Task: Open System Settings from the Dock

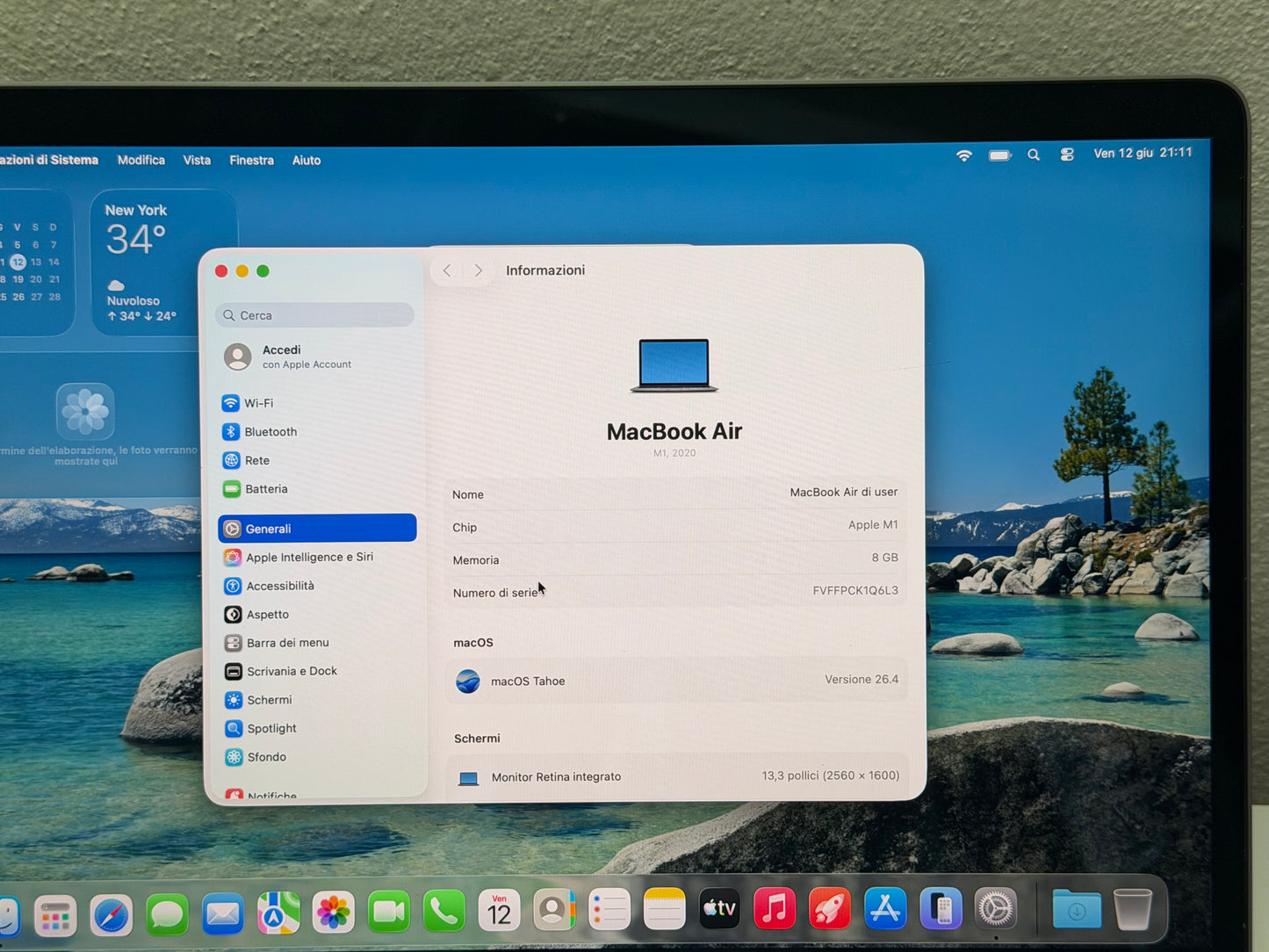Action: (x=996, y=909)
